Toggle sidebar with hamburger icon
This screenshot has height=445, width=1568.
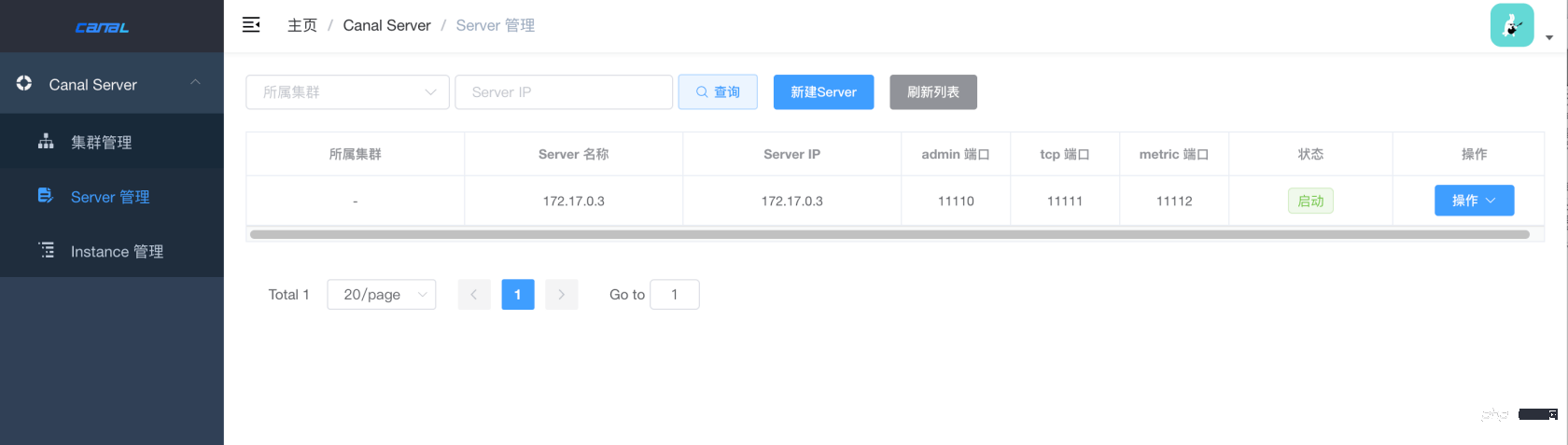click(x=251, y=25)
